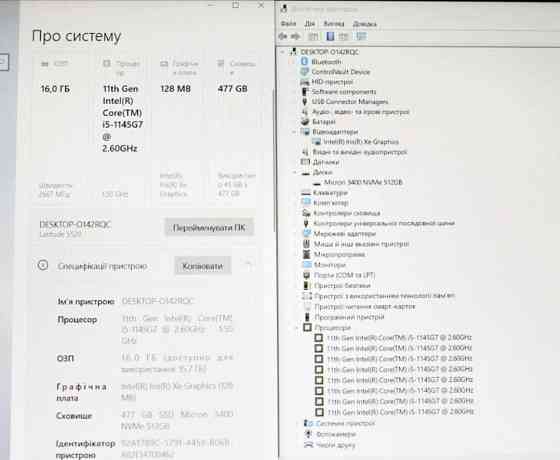560x460 pixels.
Task: Expand the Системні пристрої tree branch
Action: point(297,424)
